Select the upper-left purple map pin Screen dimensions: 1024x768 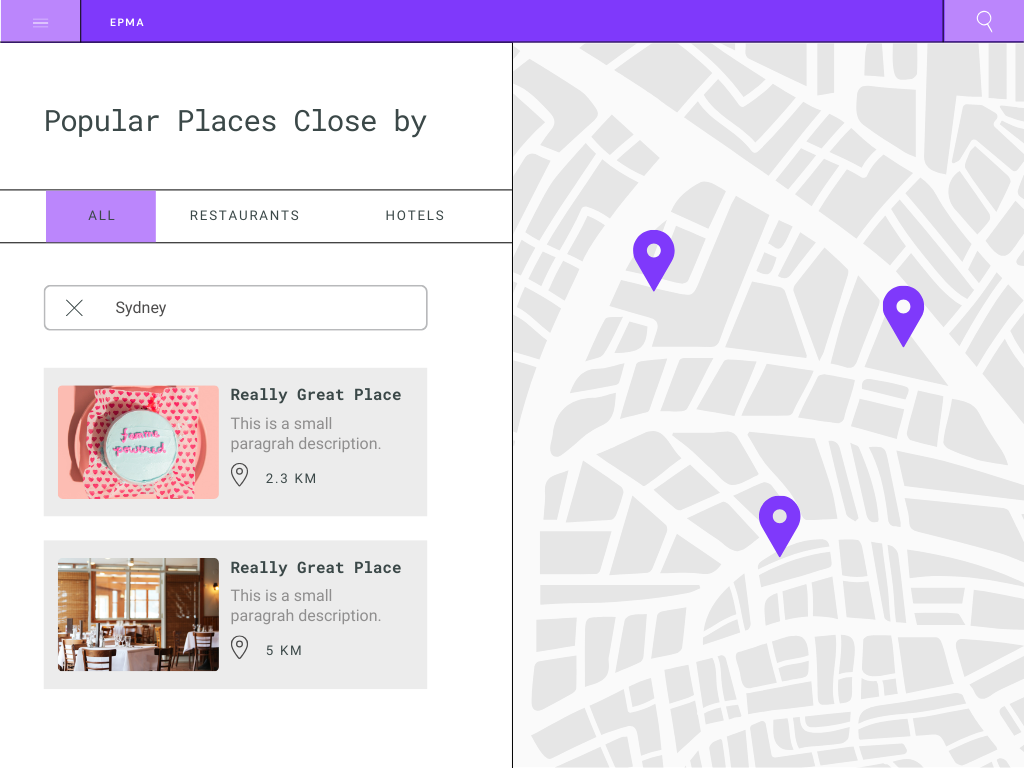tap(654, 260)
